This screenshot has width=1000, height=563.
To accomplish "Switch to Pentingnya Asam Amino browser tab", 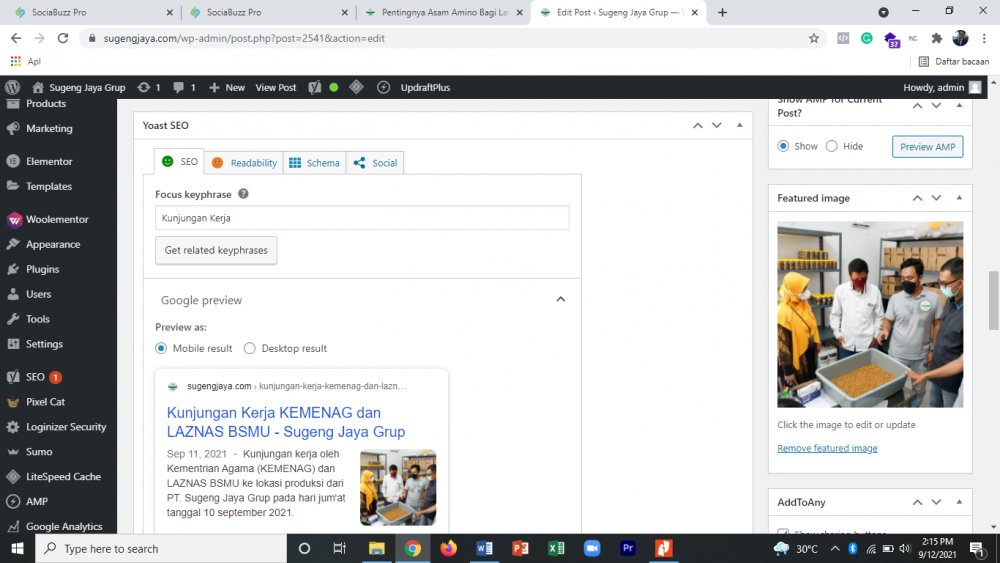I will click(x=445, y=12).
